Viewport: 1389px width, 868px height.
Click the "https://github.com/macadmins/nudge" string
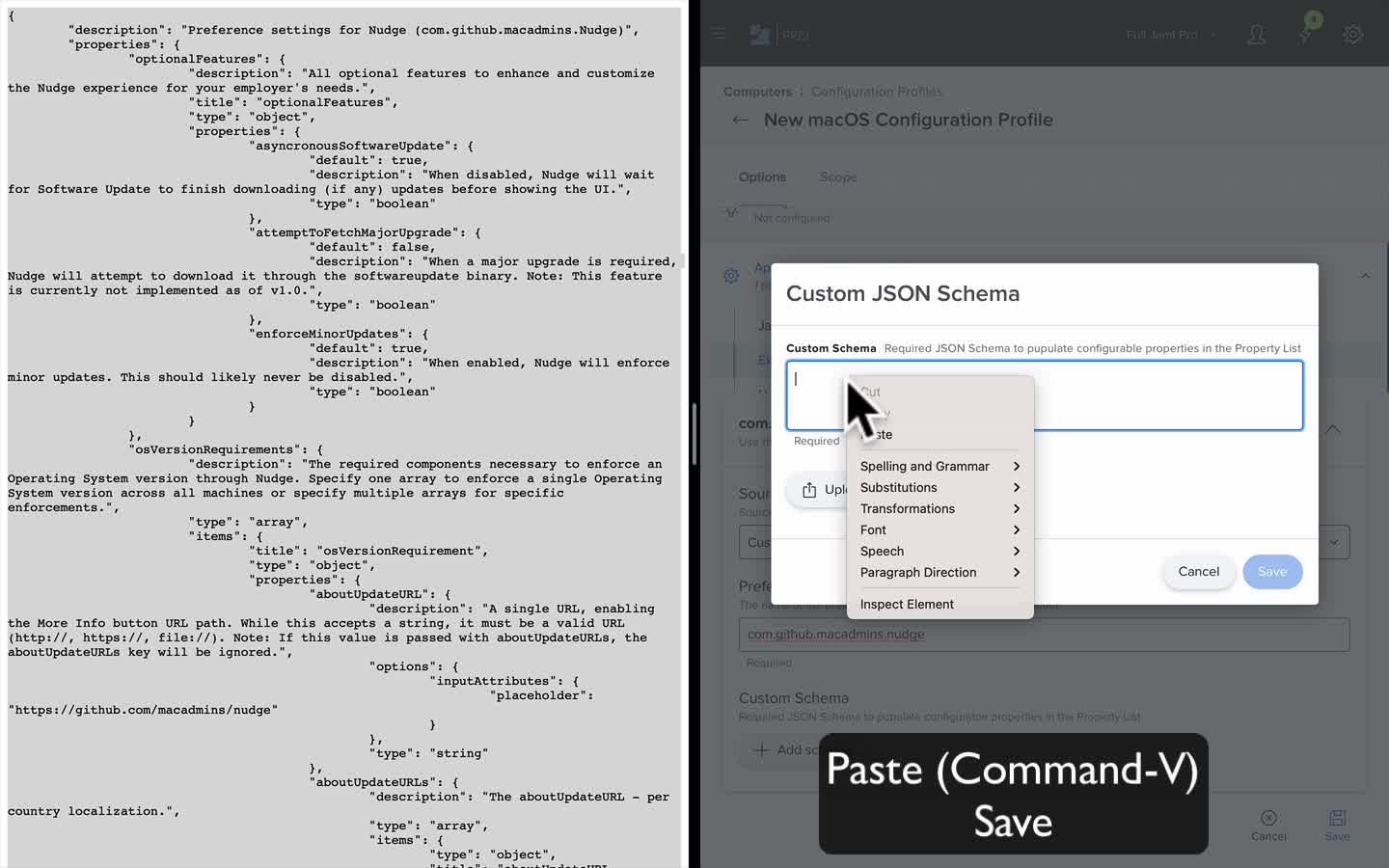(143, 710)
